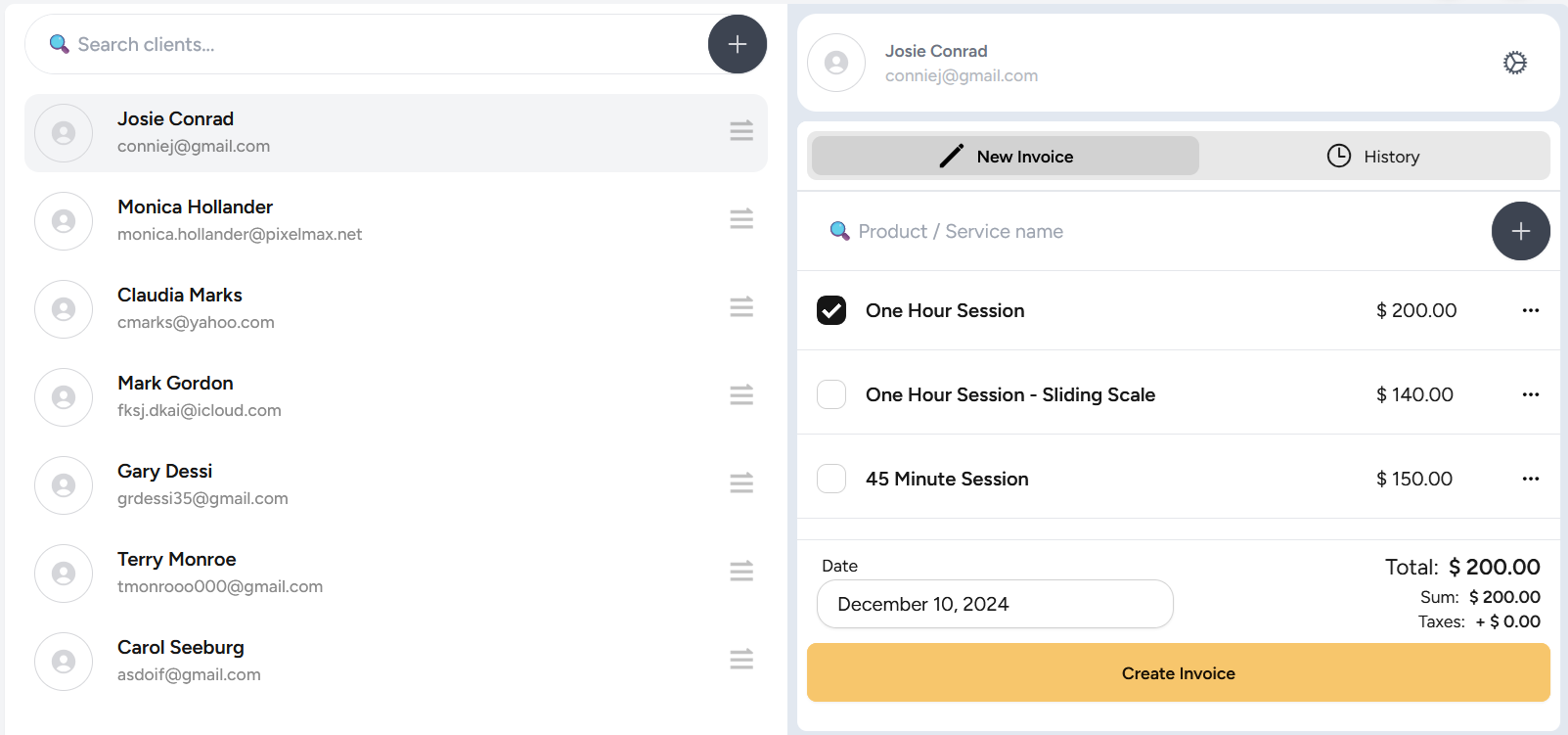This screenshot has width=1568, height=735.
Task: Uncheck the One Hour Session item
Action: pyautogui.click(x=830, y=310)
